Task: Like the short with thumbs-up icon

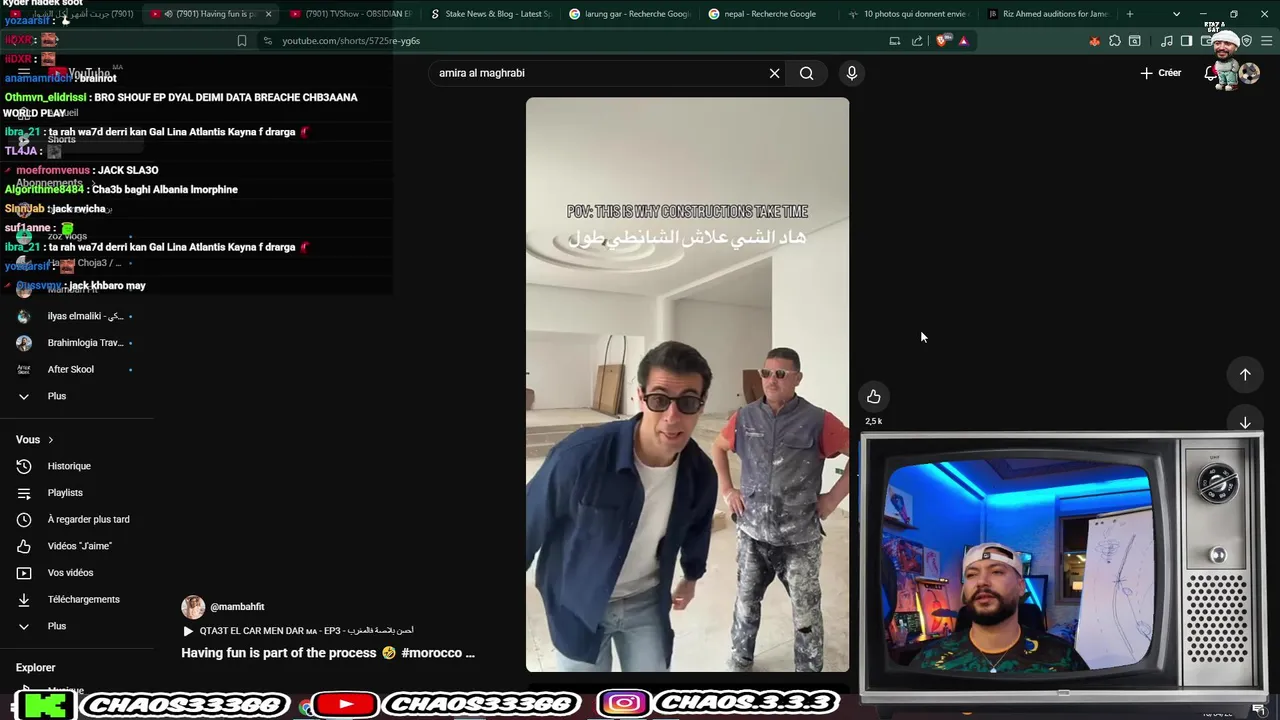Action: pos(874,396)
